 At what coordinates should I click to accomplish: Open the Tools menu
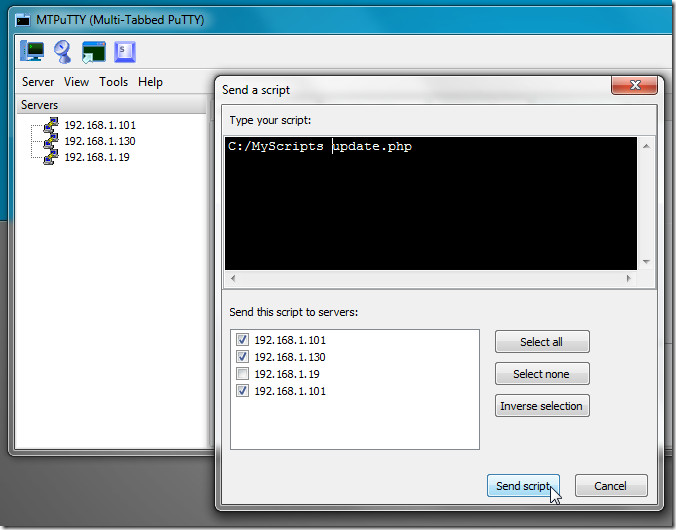coord(113,82)
